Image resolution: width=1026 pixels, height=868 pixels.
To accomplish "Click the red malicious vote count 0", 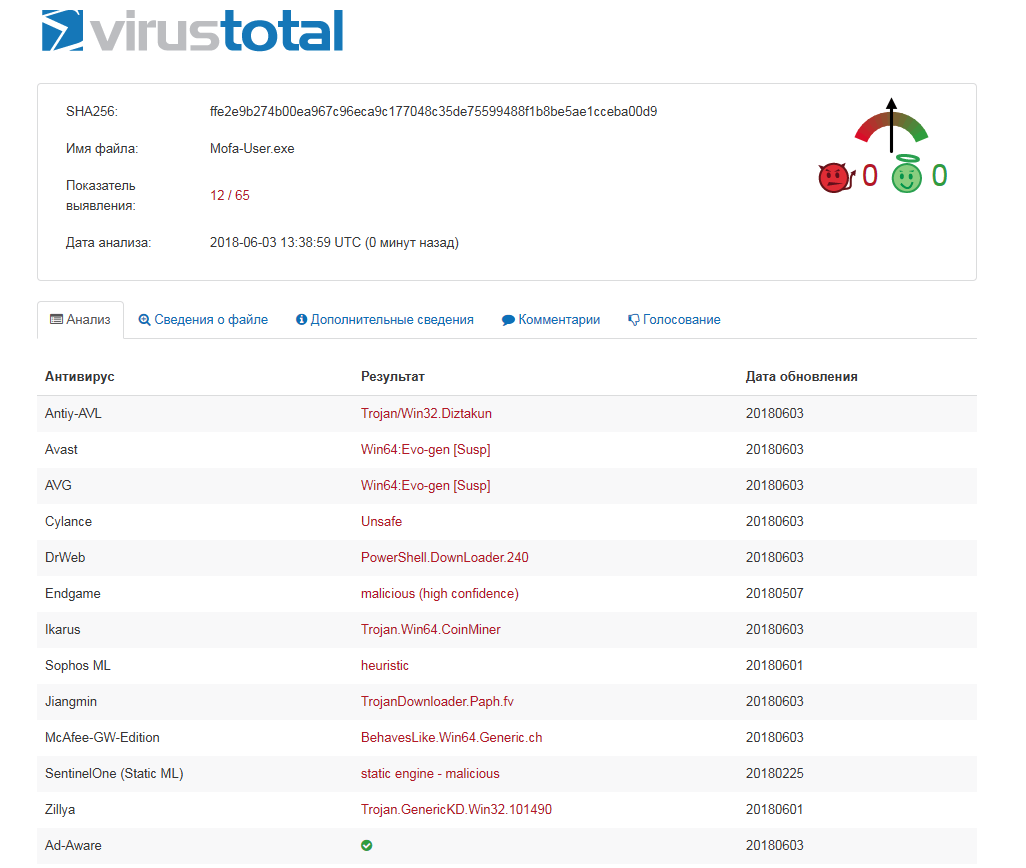I will tap(870, 175).
